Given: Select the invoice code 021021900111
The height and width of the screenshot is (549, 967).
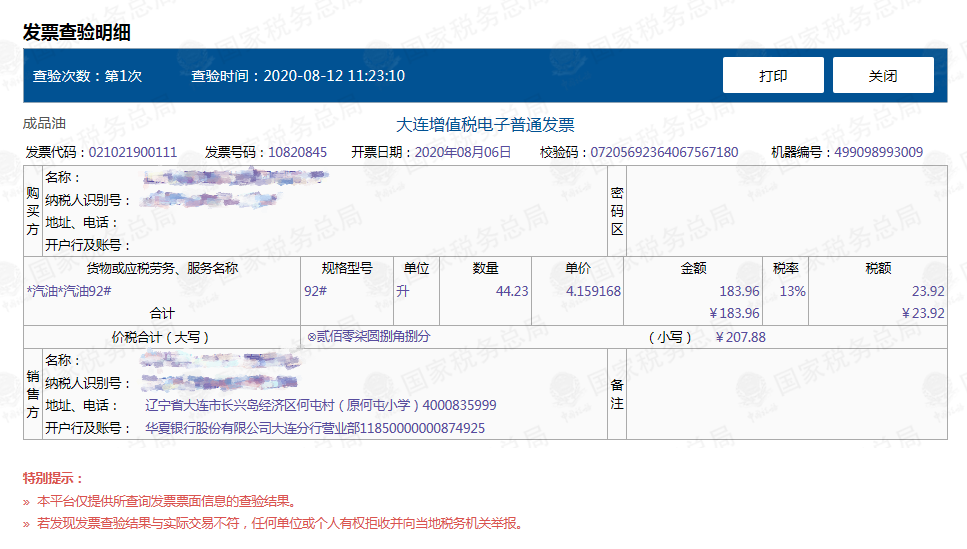Looking at the screenshot, I should tap(133, 153).
